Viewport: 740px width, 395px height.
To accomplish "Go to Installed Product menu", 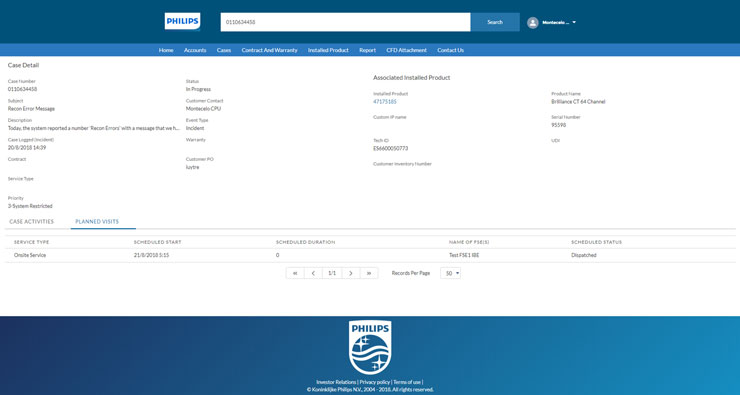I will [x=328, y=50].
